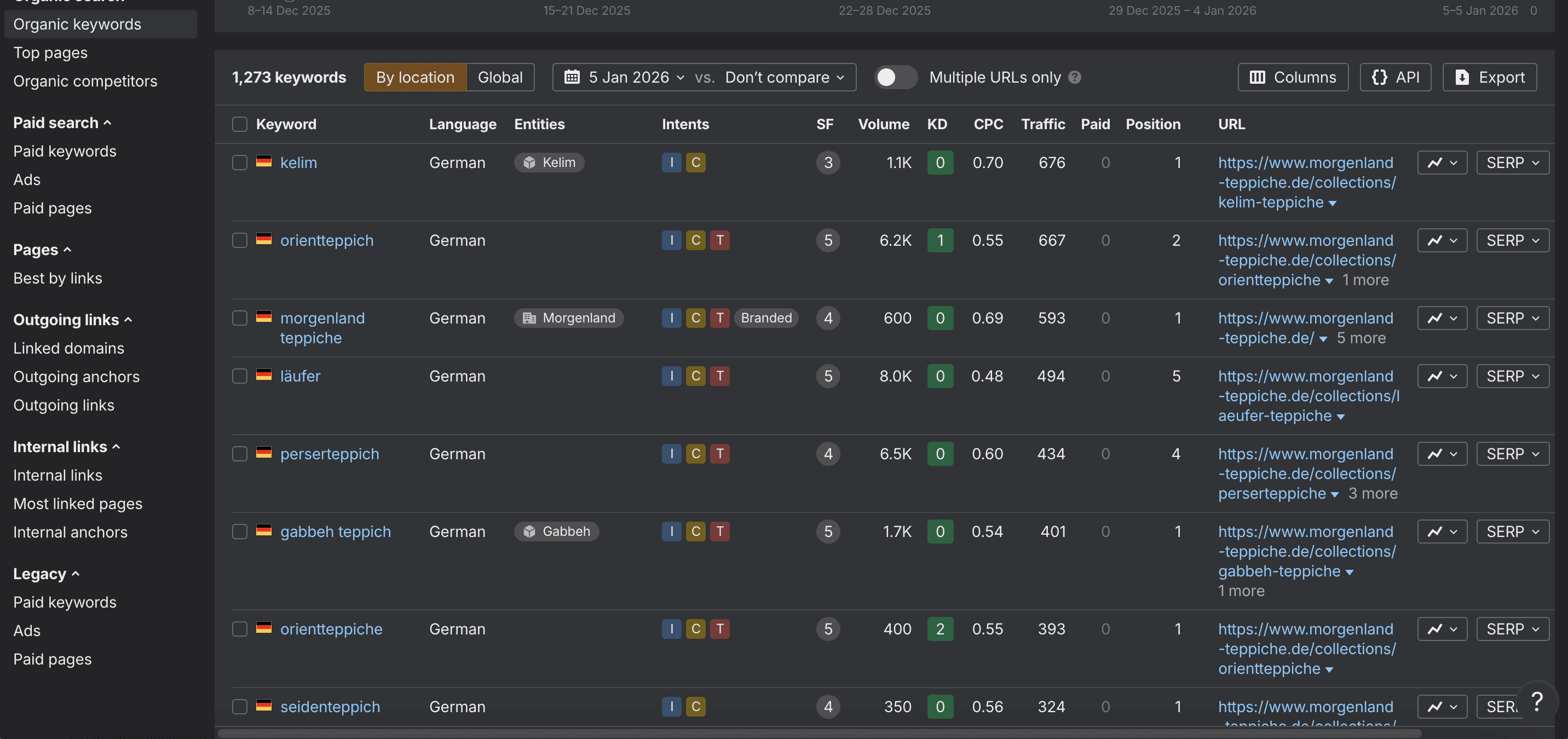Check the select-all checkbox in the Keyword header
Viewport: 1568px width, 739px height.
(239, 124)
